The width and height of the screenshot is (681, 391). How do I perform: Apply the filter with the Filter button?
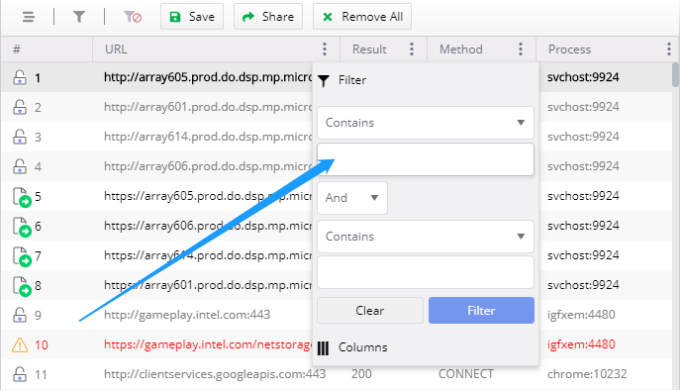pyautogui.click(x=481, y=310)
